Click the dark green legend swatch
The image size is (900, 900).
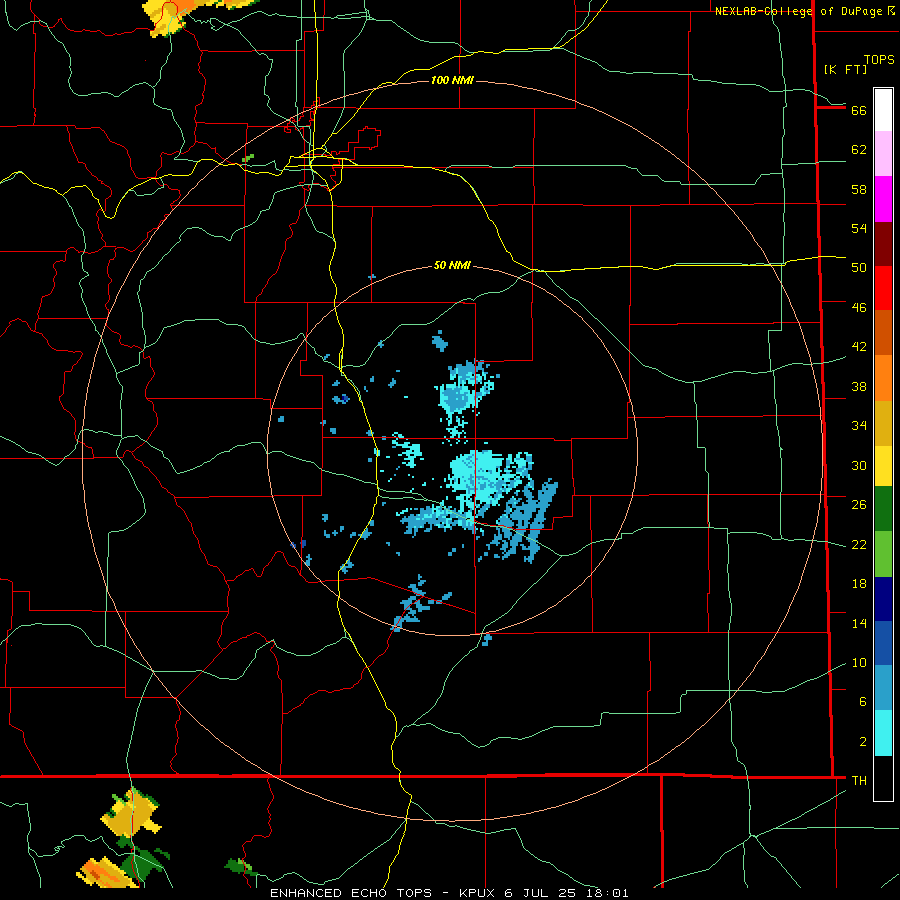pyautogui.click(x=883, y=509)
